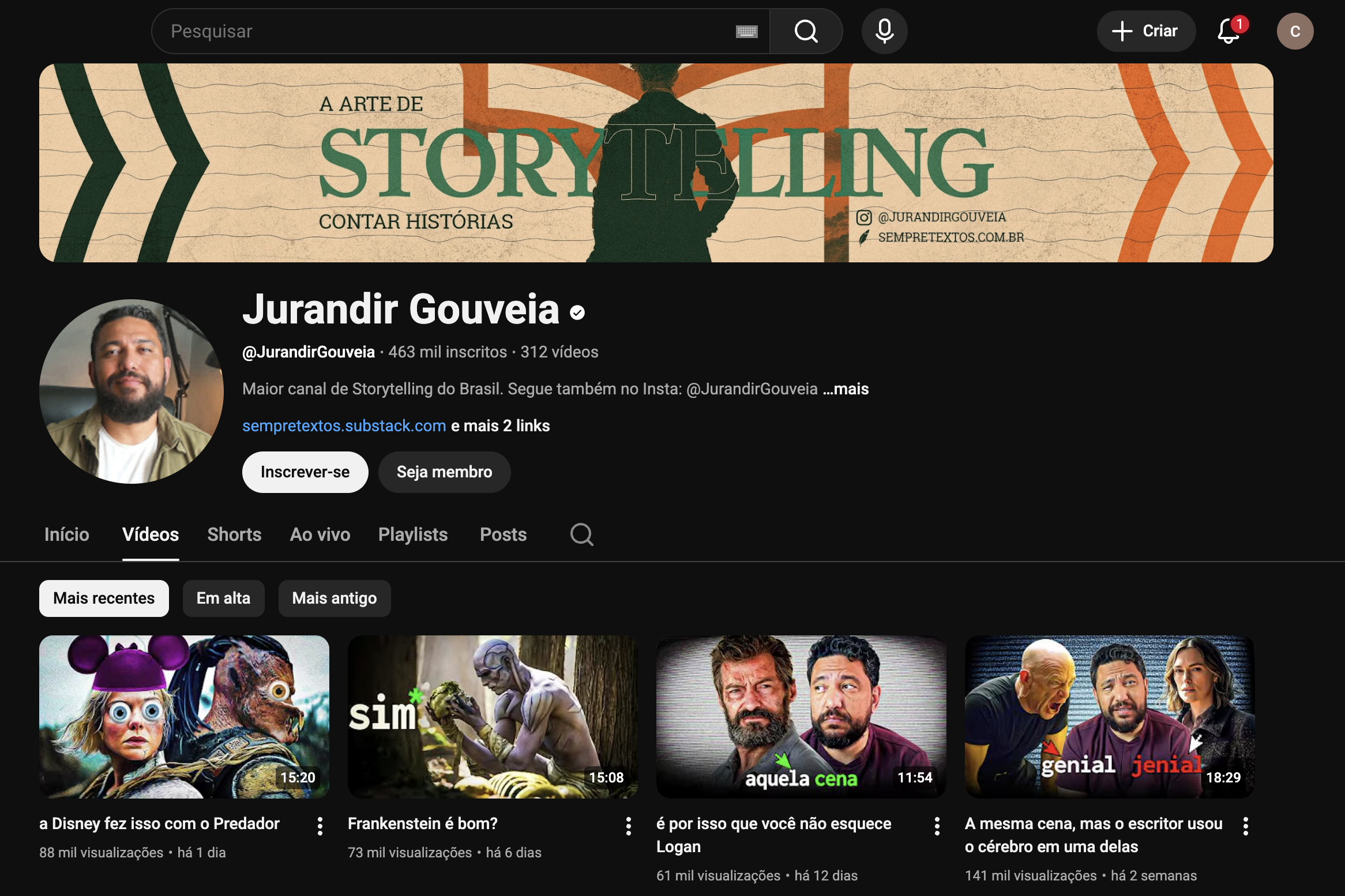The height and width of the screenshot is (896, 1345).
Task: Open more actions for Logan video
Action: pos(937,826)
